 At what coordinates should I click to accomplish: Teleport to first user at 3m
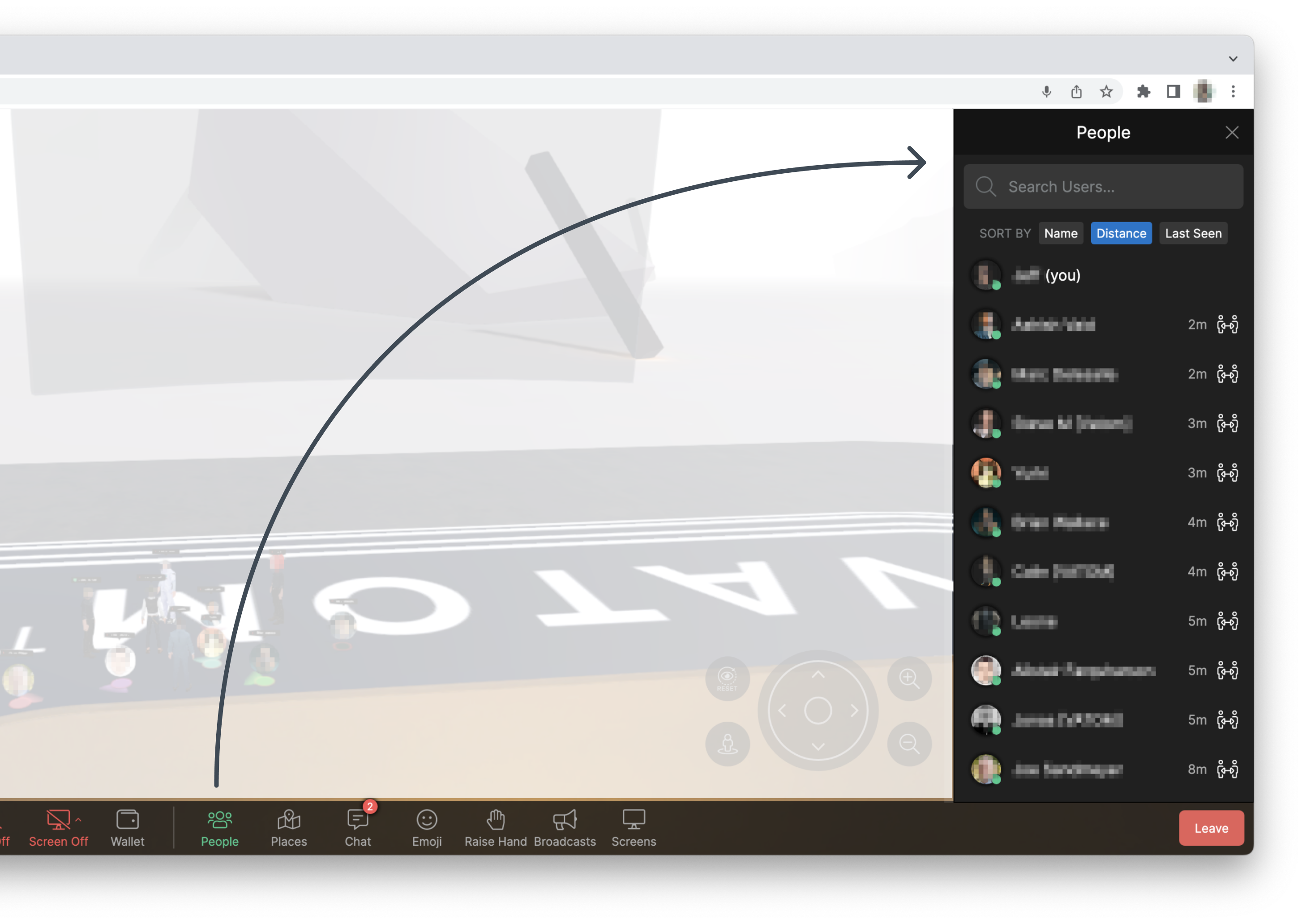point(1227,423)
